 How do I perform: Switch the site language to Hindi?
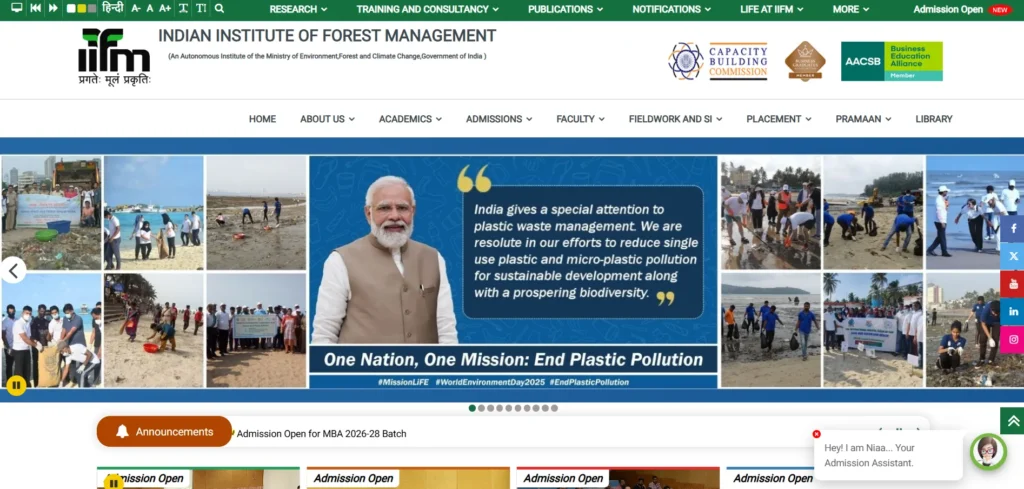[113, 8]
